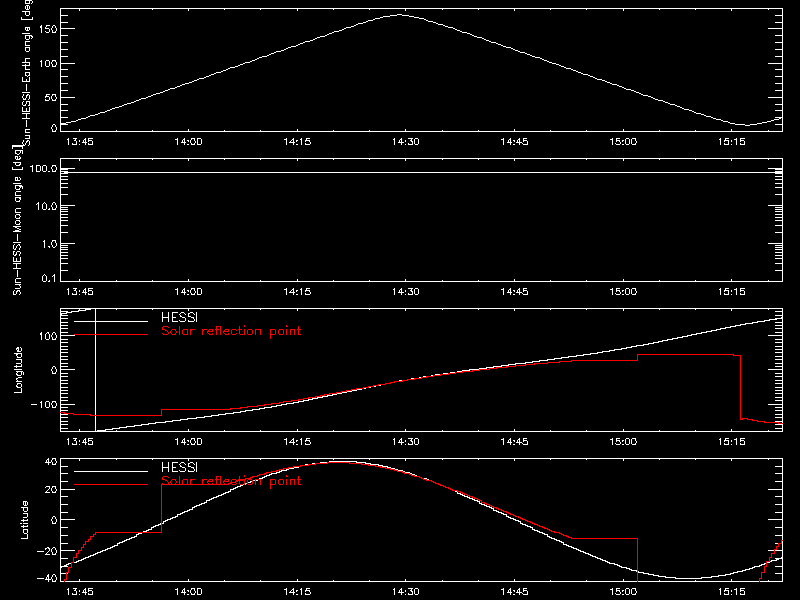This screenshot has width=800, height=600.
Task: Select the 40 tick on Latitude plot
Action: click(51, 462)
